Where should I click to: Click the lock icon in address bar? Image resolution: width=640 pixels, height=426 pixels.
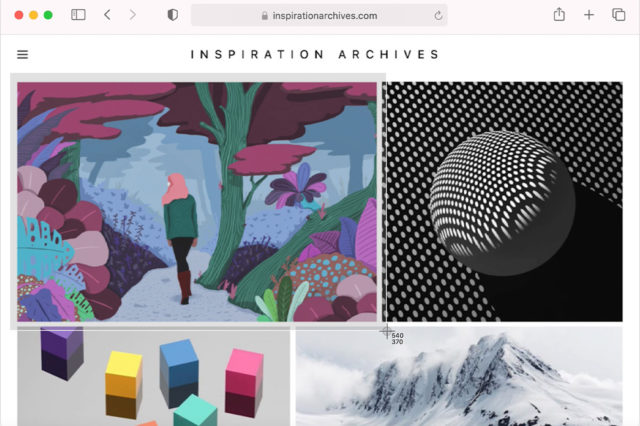[x=264, y=16]
